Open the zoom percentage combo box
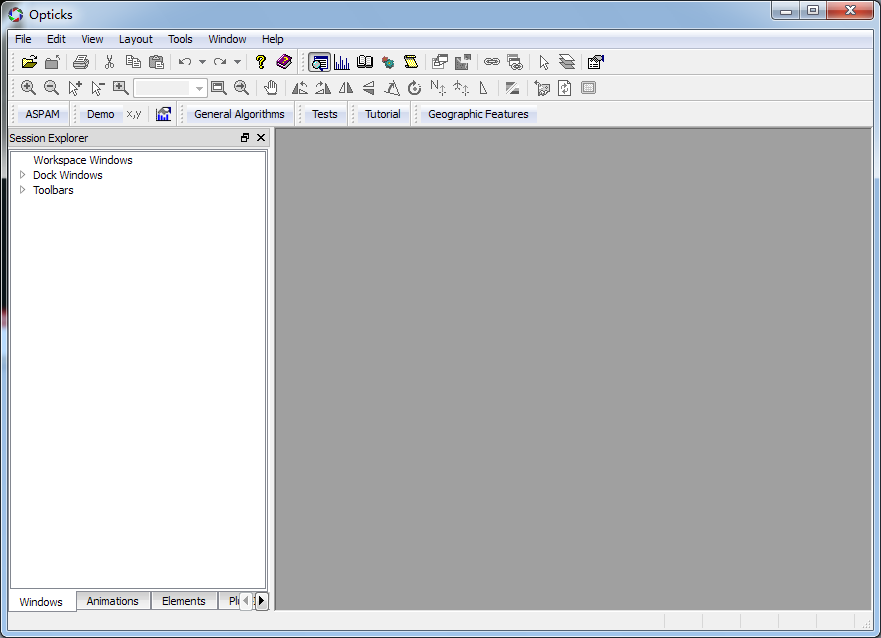Image resolution: width=881 pixels, height=638 pixels. click(199, 89)
